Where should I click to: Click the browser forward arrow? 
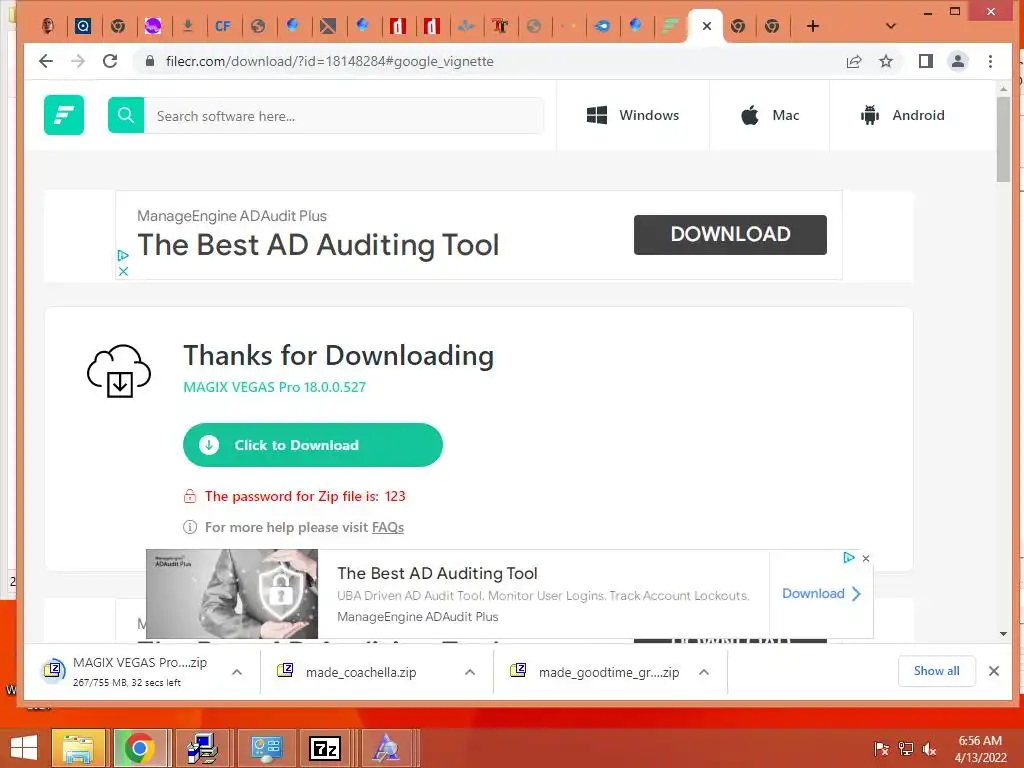pos(78,61)
